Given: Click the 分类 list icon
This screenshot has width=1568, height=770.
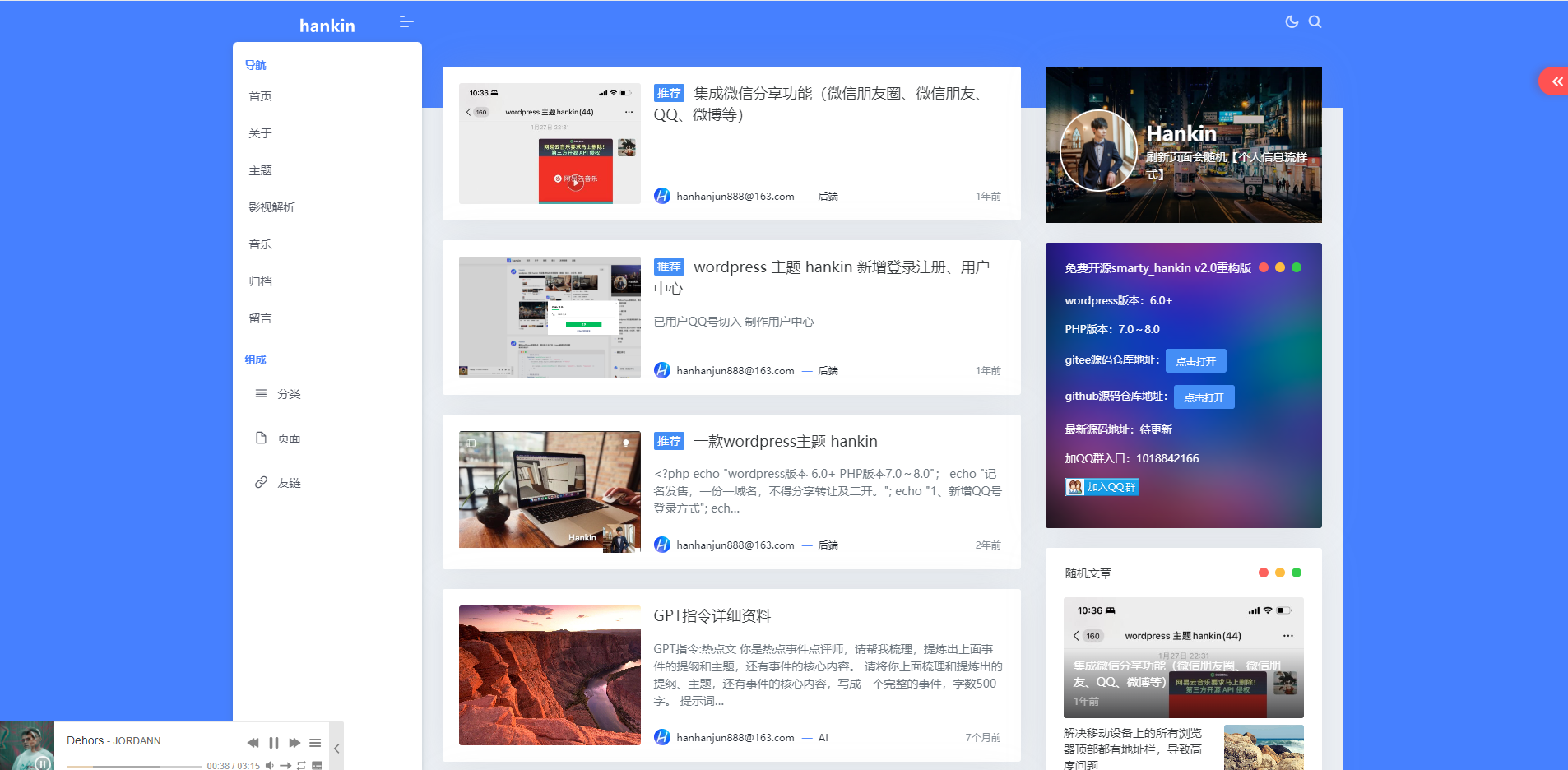Looking at the screenshot, I should tap(261, 393).
